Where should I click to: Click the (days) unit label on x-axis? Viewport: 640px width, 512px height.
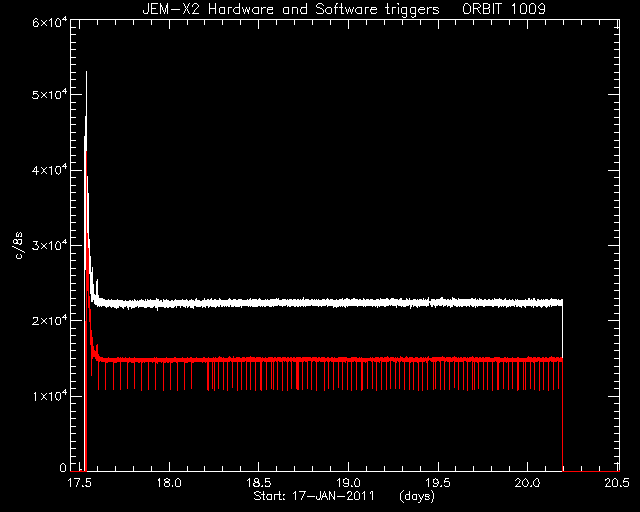[x=417, y=496]
